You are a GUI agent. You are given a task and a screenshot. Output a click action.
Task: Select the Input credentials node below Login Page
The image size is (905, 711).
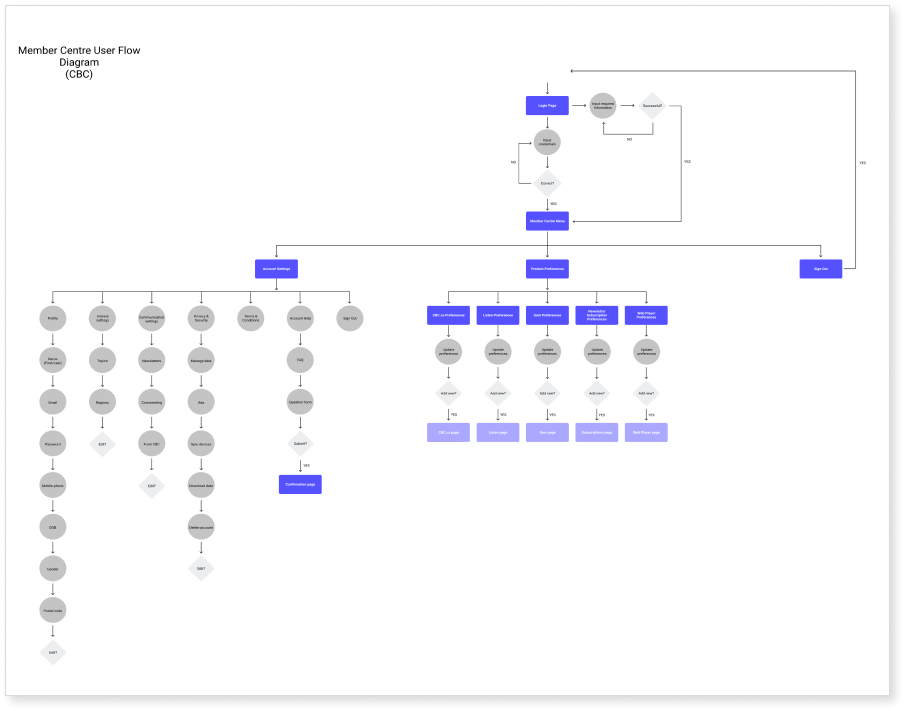pos(547,142)
